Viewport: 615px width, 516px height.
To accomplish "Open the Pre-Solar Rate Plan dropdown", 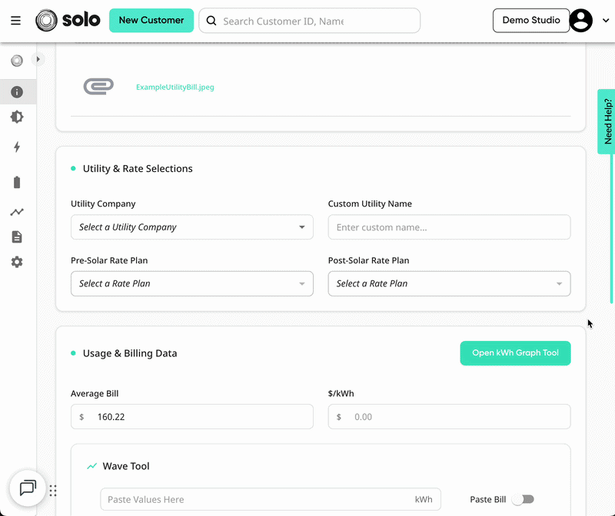I will coord(192,283).
